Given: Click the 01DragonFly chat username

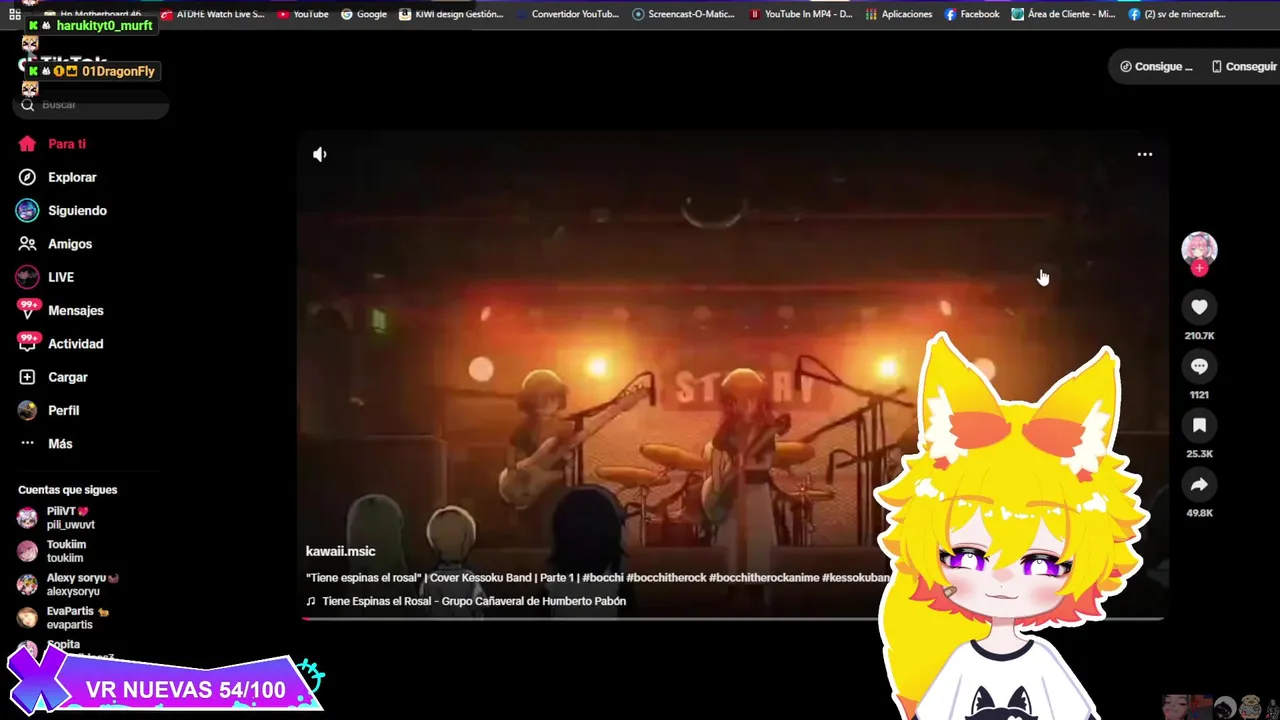Looking at the screenshot, I should (118, 71).
